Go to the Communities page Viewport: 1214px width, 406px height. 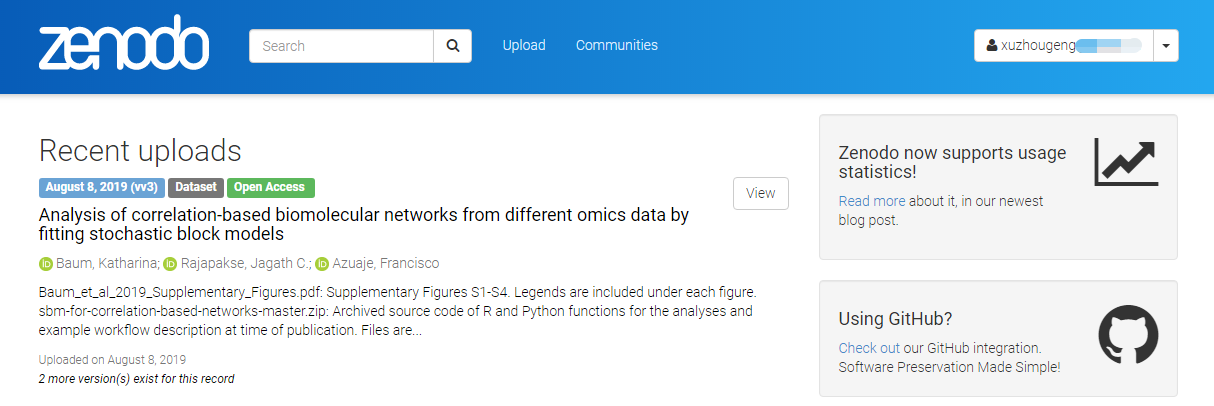click(617, 45)
